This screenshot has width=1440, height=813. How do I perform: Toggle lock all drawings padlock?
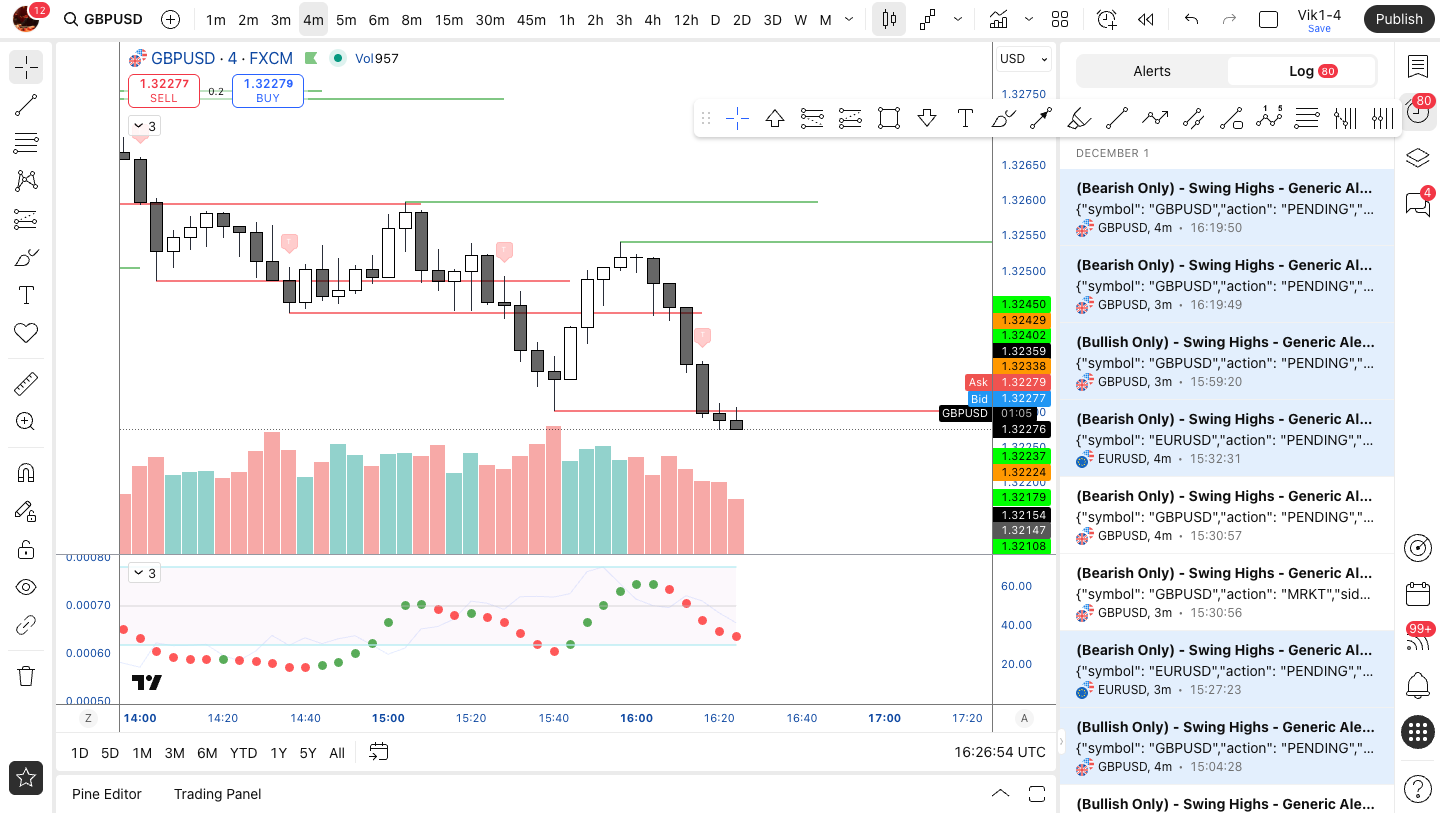click(x=26, y=549)
